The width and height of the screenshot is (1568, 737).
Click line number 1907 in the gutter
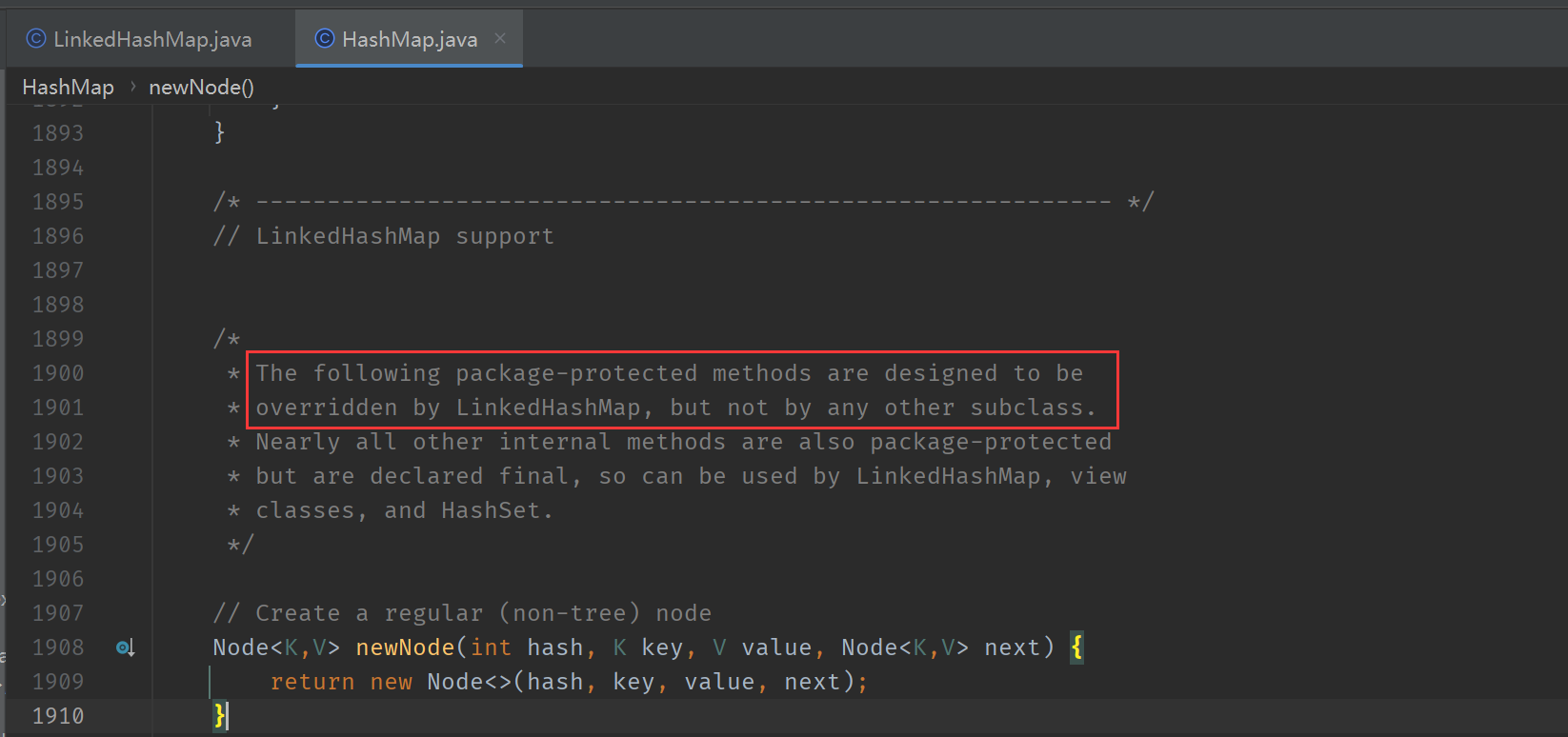point(58,613)
